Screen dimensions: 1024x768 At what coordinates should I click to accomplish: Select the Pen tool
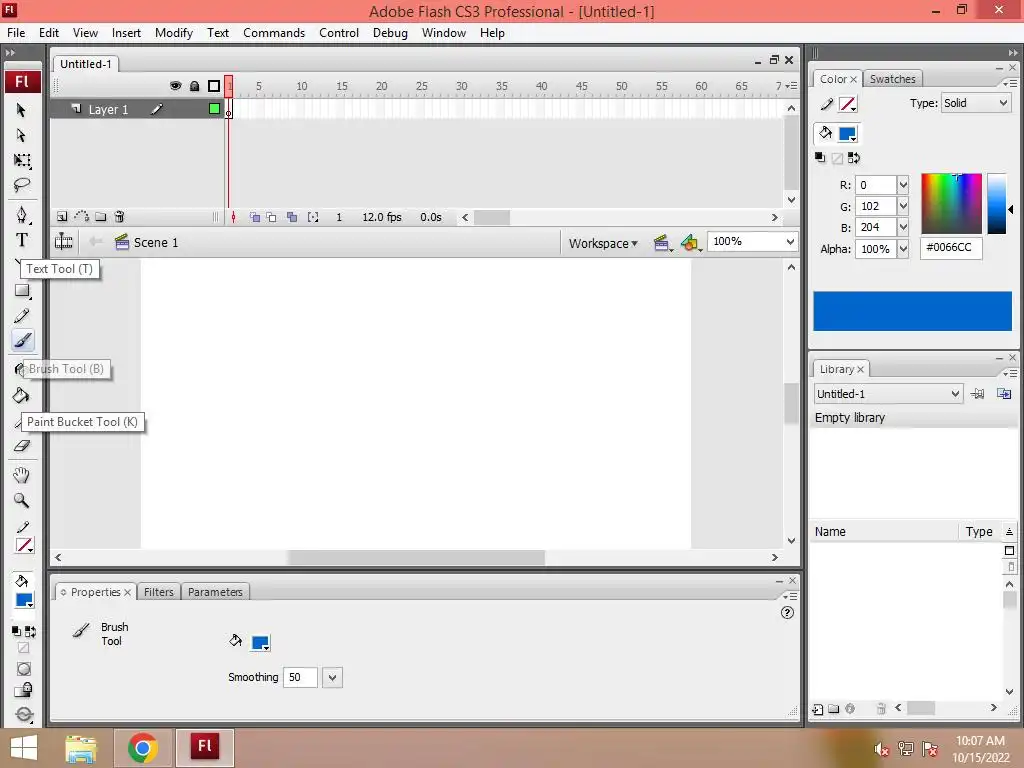pyautogui.click(x=22, y=215)
